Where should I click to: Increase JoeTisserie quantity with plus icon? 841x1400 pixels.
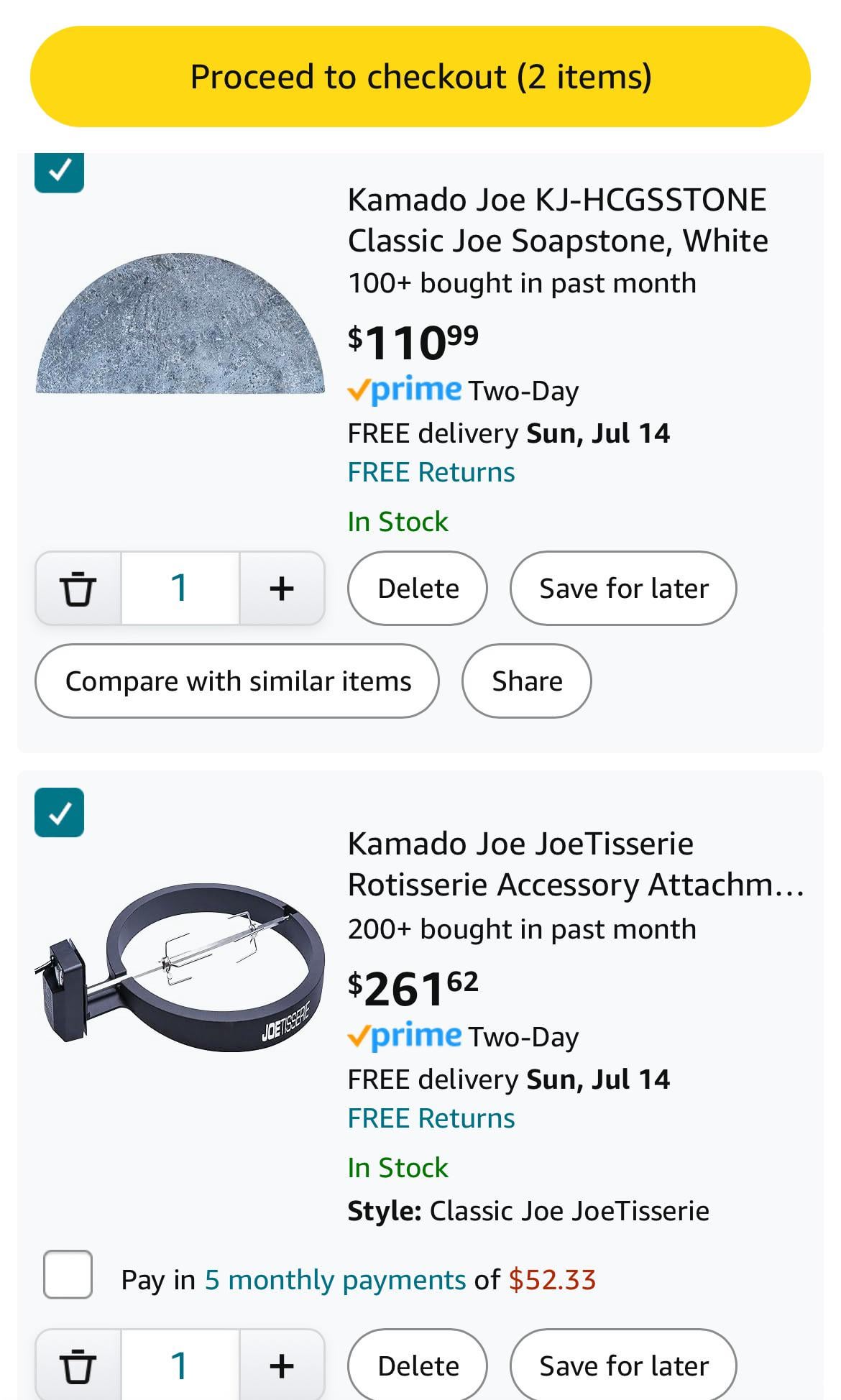click(x=282, y=1366)
